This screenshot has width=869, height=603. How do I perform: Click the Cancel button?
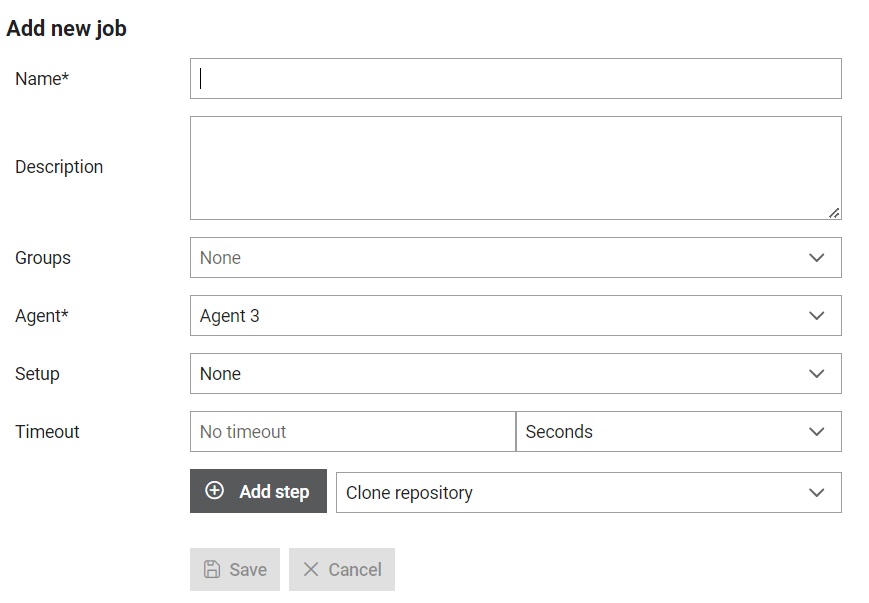pyautogui.click(x=342, y=569)
